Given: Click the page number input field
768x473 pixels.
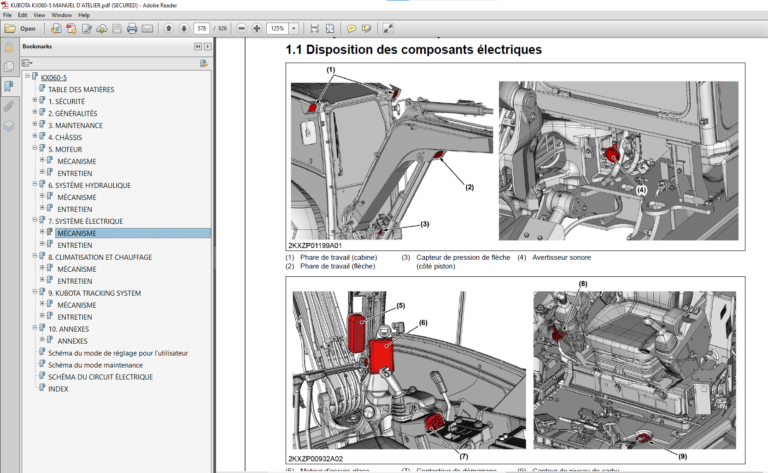Looking at the screenshot, I should point(203,29).
